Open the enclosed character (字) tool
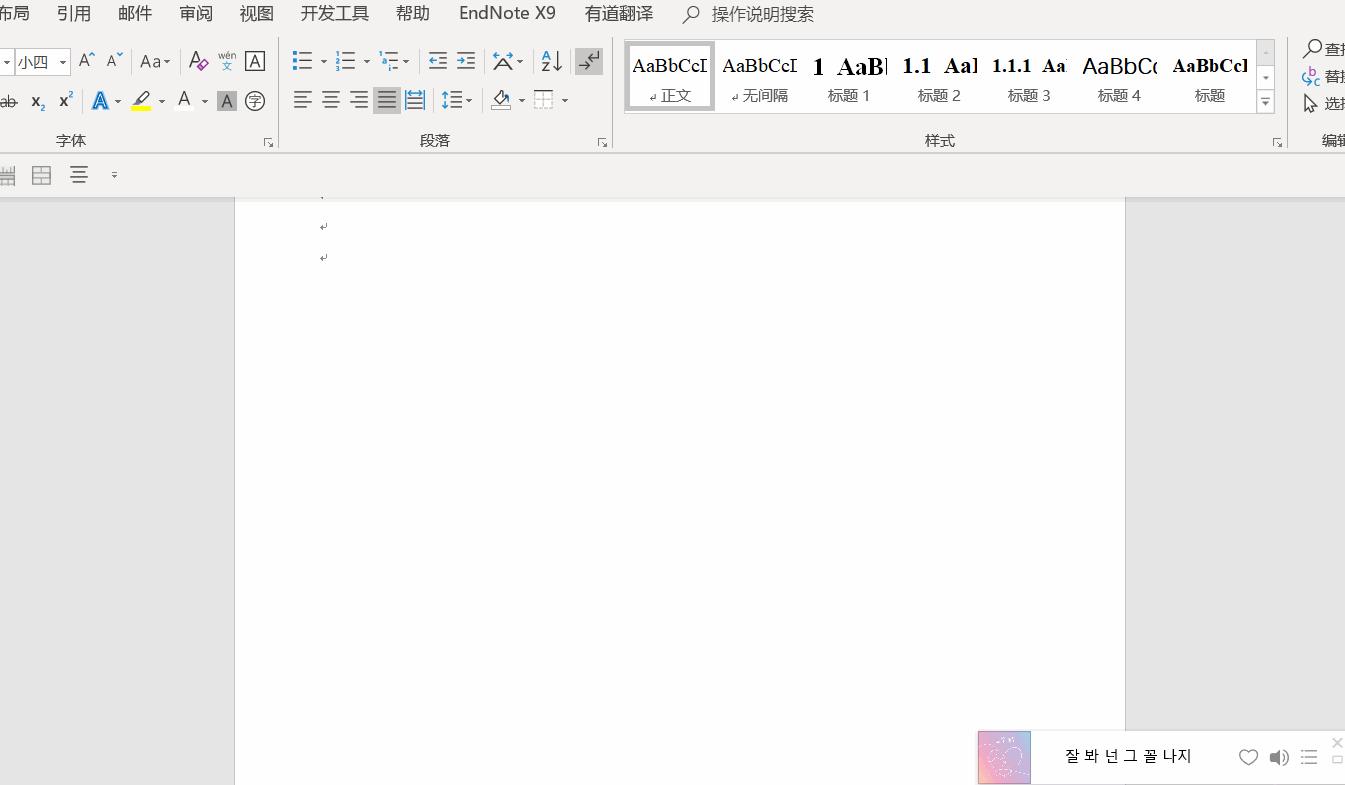This screenshot has width=1345, height=785. pyautogui.click(x=255, y=100)
